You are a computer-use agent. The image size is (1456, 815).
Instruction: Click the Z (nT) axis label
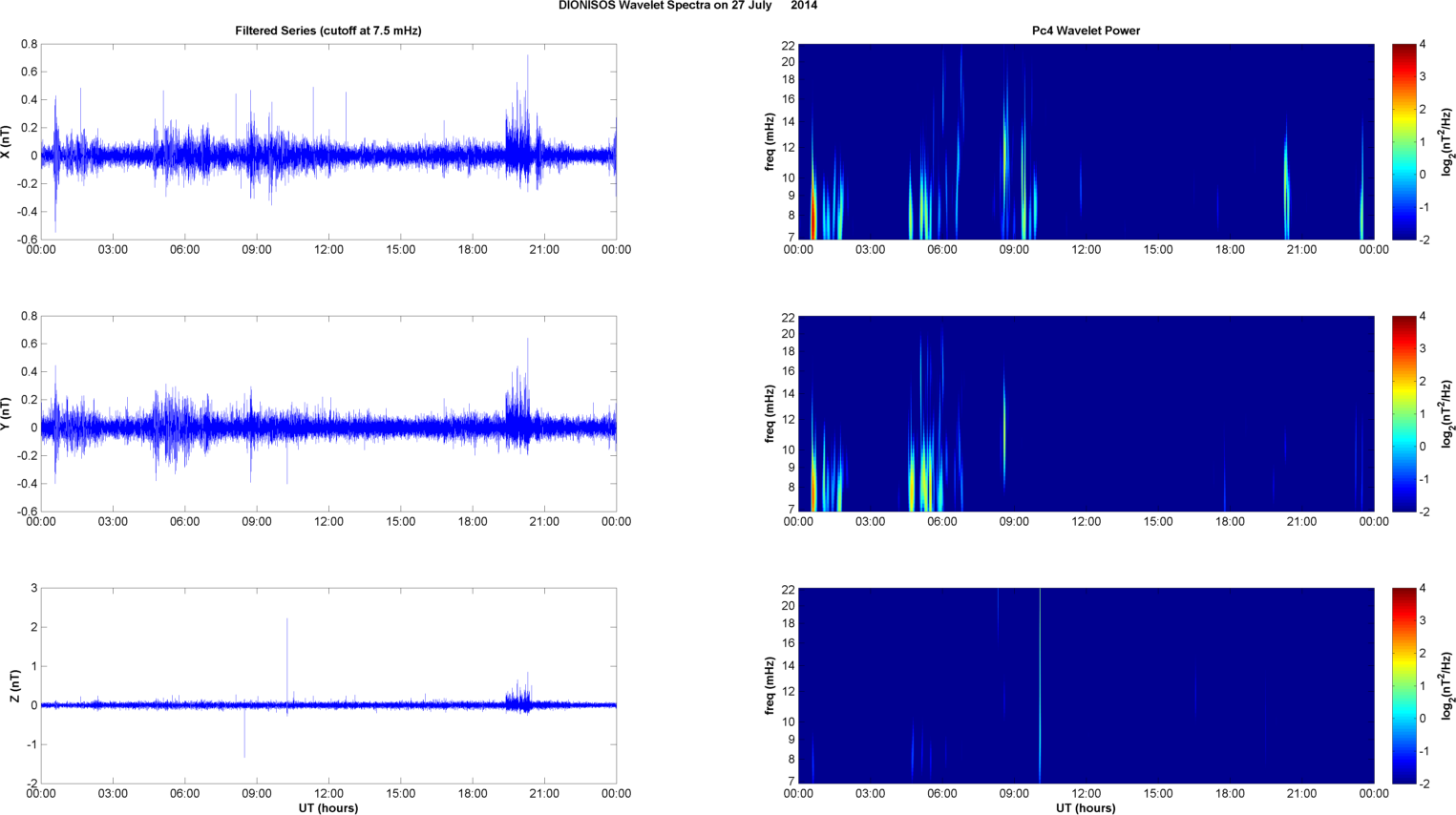15,685
